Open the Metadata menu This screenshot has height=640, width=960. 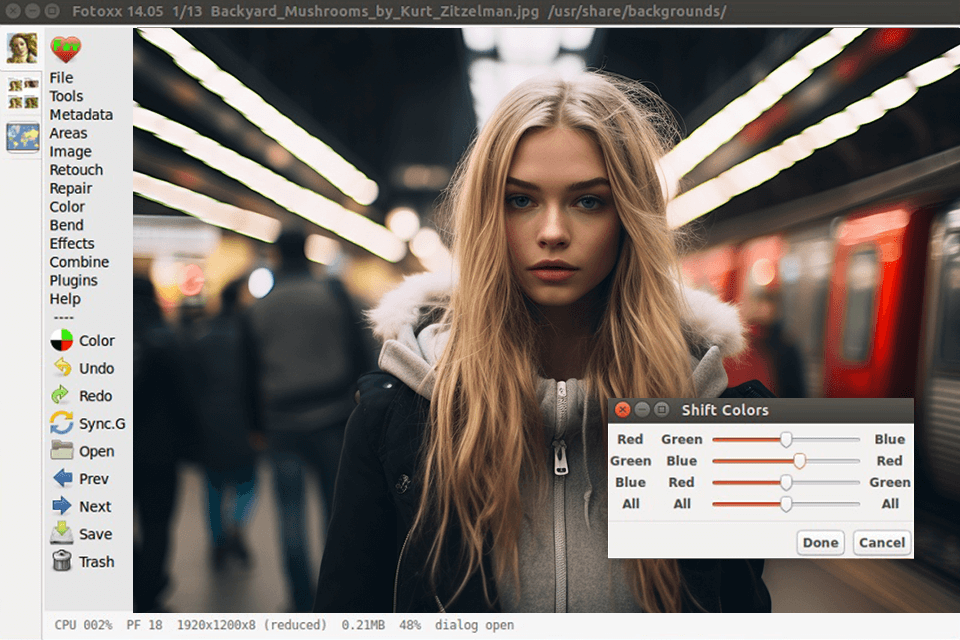pyautogui.click(x=81, y=115)
